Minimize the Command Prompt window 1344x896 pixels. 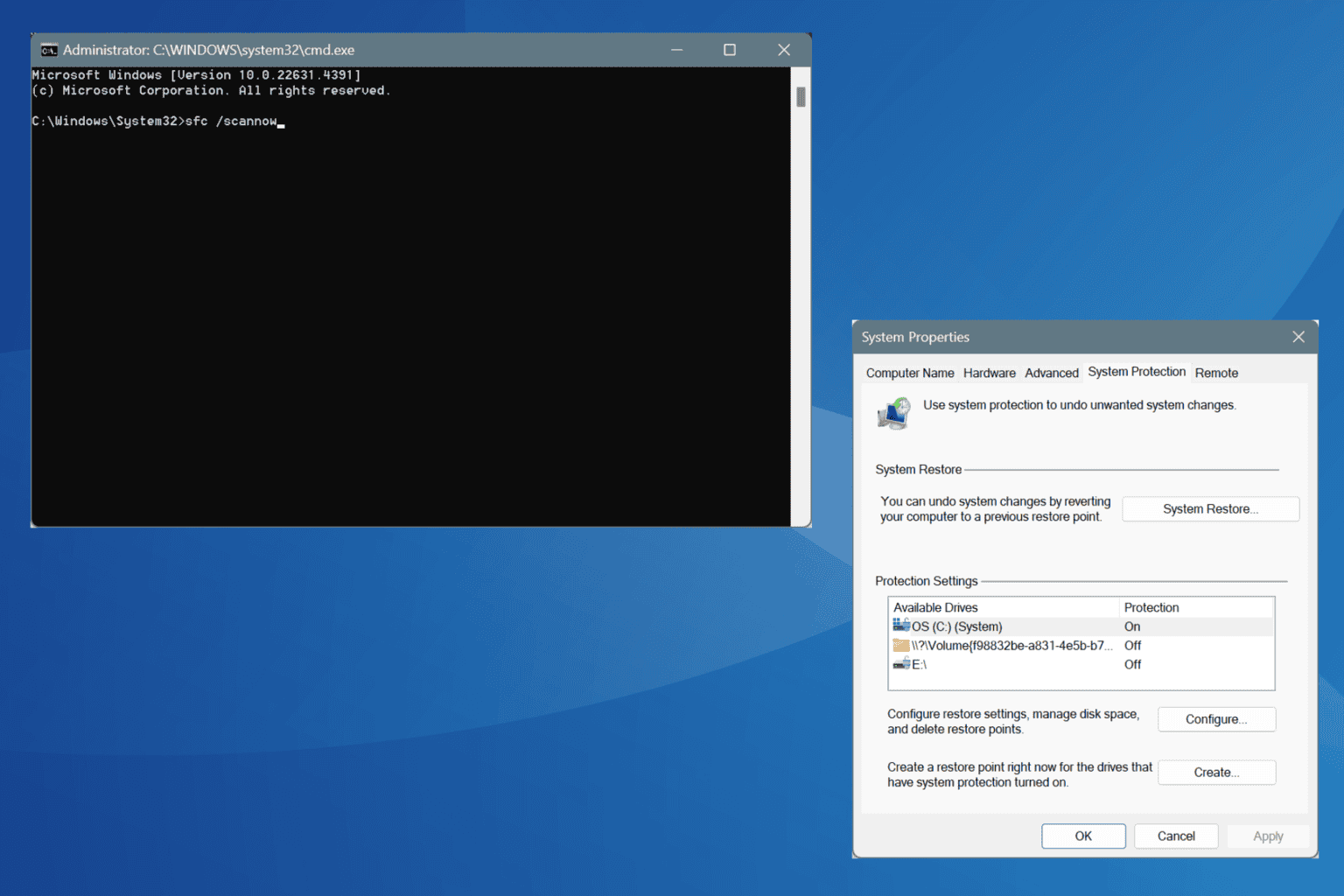coord(676,50)
